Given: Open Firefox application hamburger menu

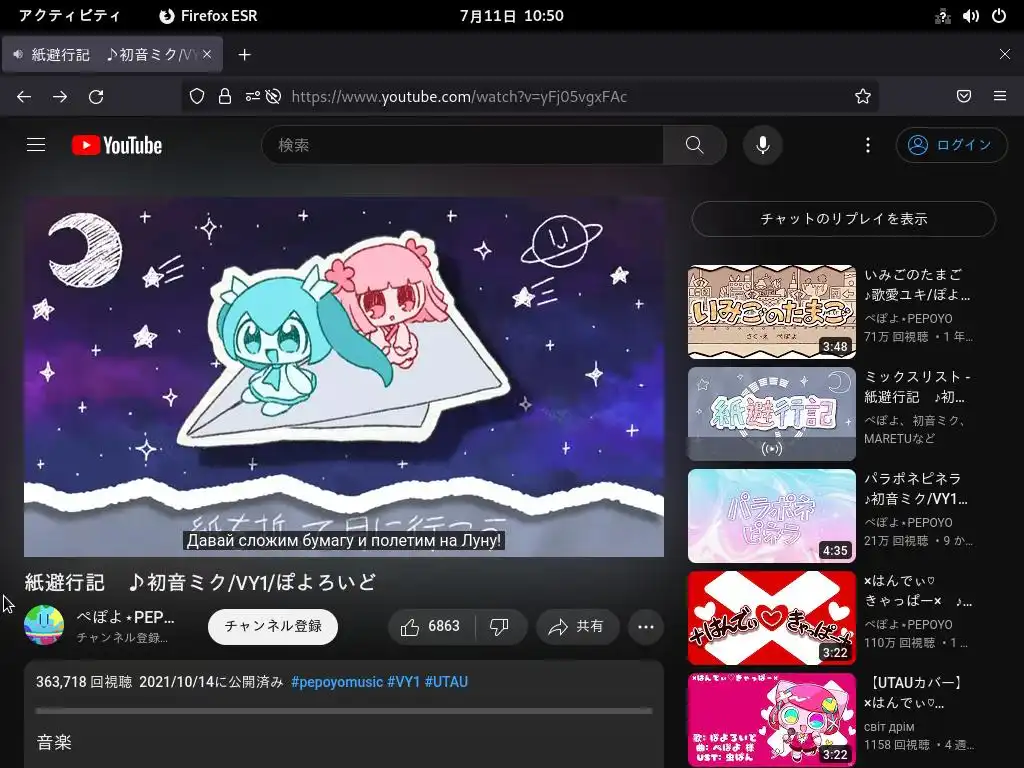Looking at the screenshot, I should click(1000, 97).
